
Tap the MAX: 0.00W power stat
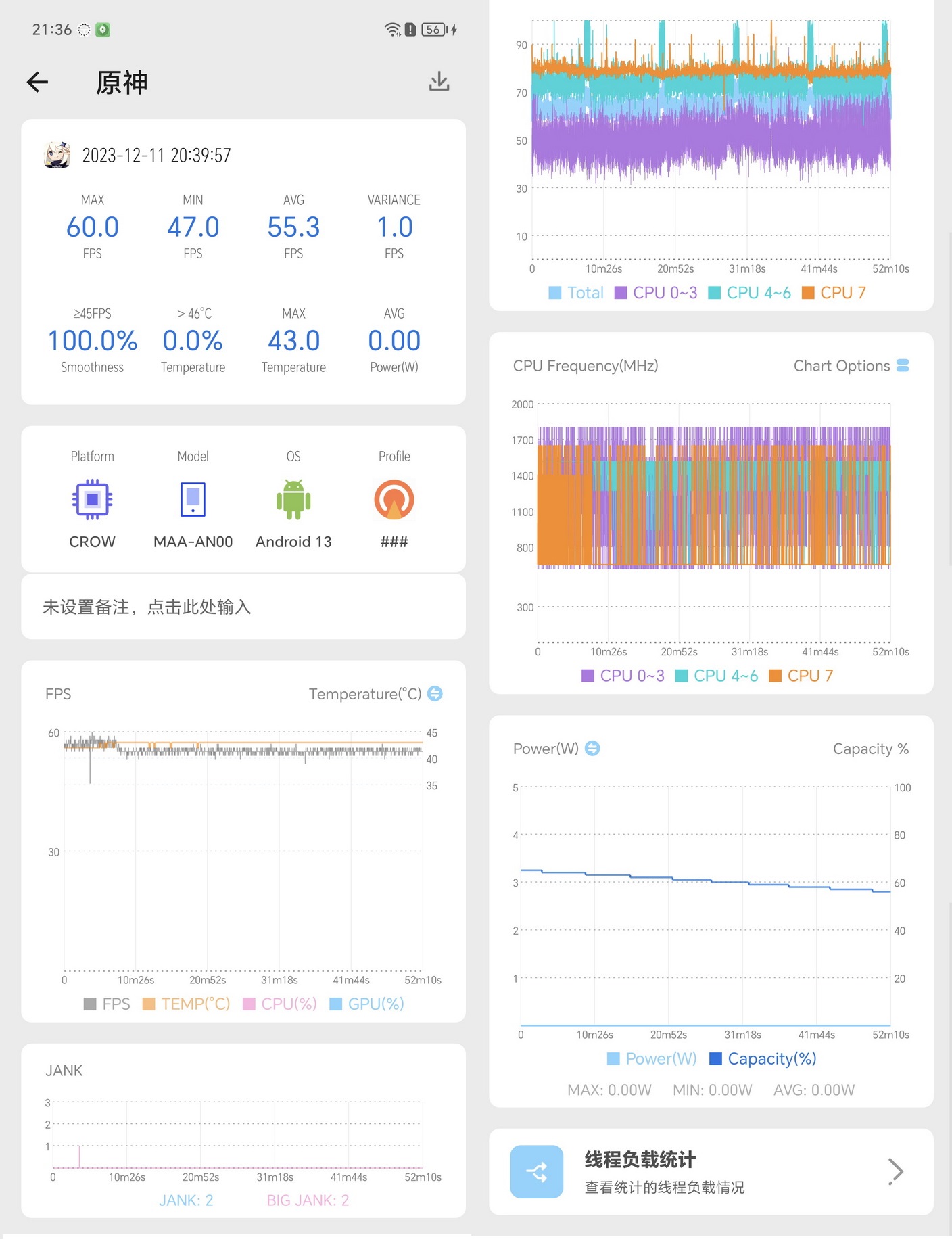pyautogui.click(x=609, y=1090)
